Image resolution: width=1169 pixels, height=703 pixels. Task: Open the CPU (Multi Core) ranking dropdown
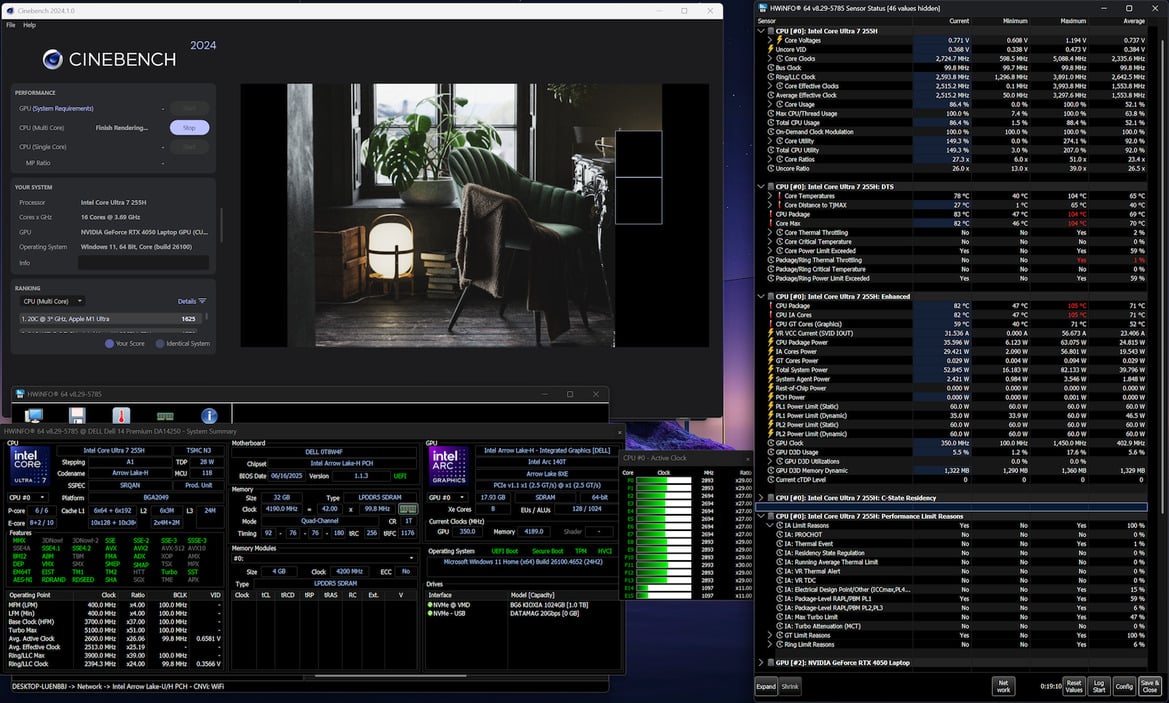click(52, 301)
